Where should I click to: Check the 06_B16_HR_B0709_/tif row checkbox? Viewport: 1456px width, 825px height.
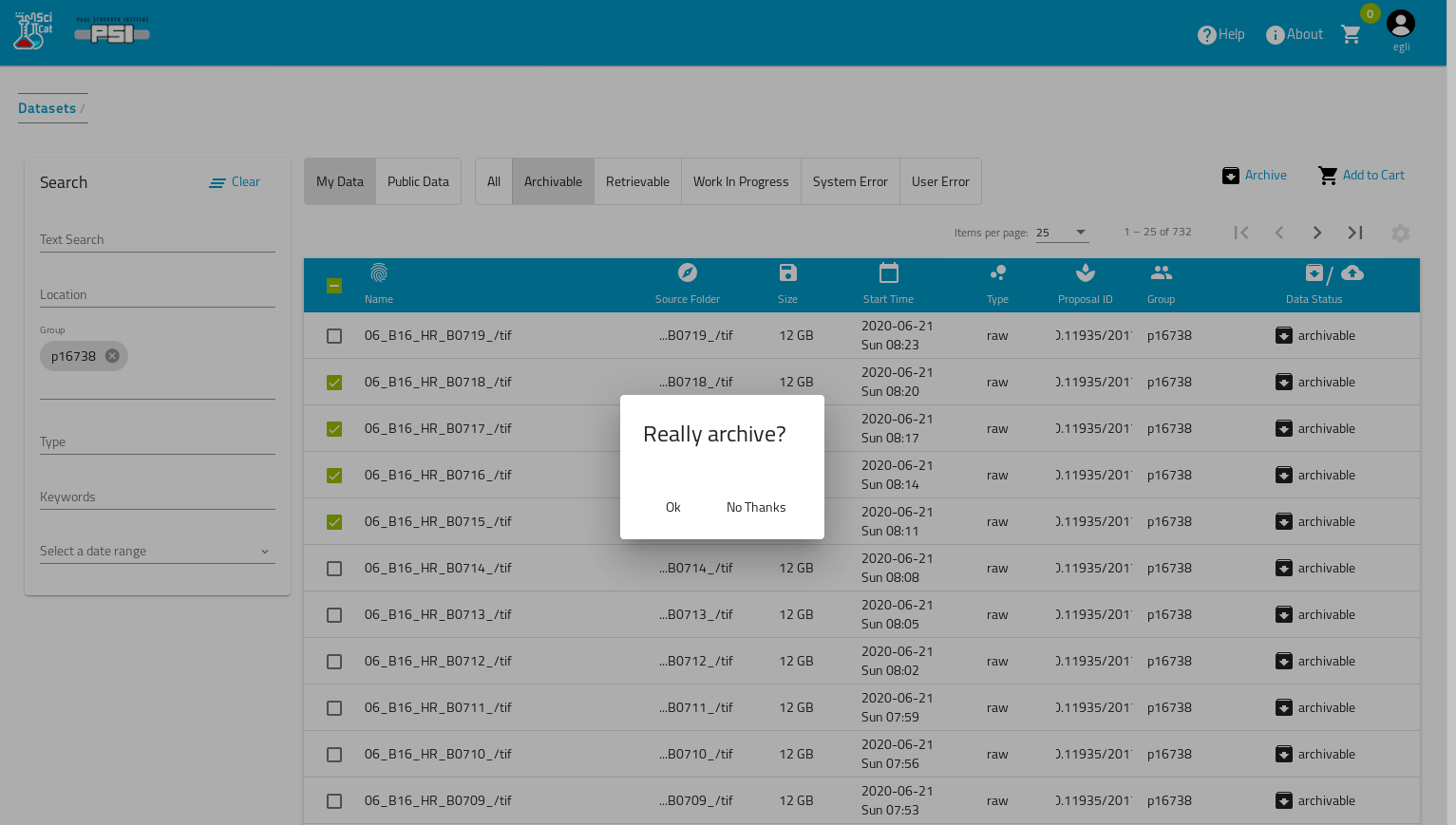click(x=334, y=801)
